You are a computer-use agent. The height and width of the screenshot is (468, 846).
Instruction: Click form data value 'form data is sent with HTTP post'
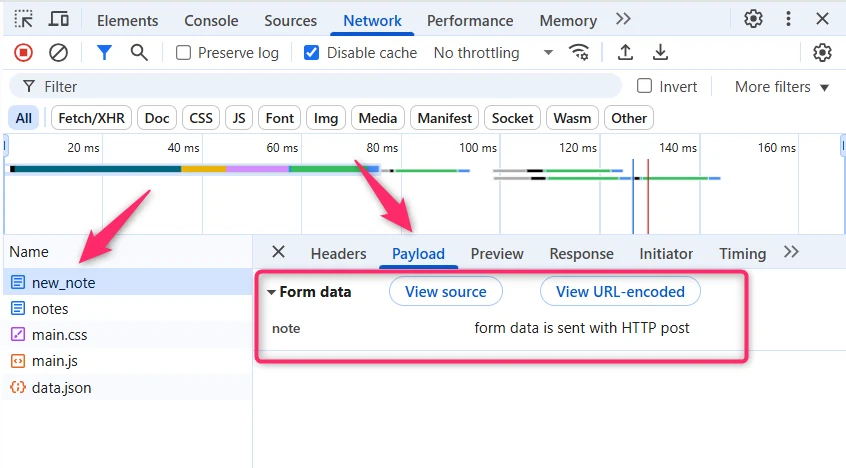coord(582,328)
